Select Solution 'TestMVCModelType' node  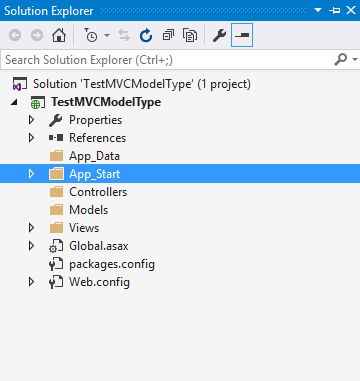click(x=142, y=84)
